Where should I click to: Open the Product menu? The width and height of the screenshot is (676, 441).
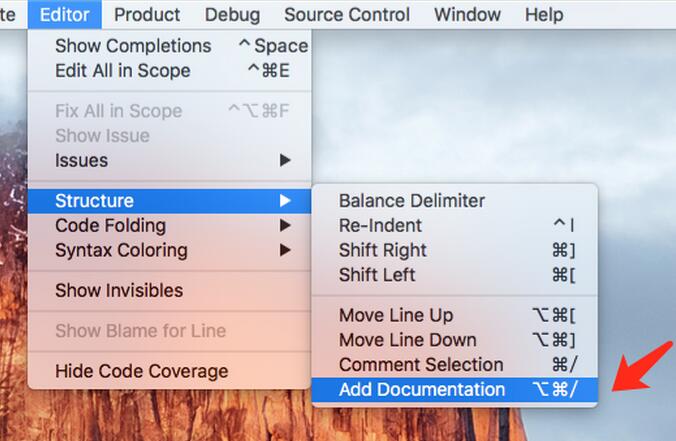click(147, 15)
